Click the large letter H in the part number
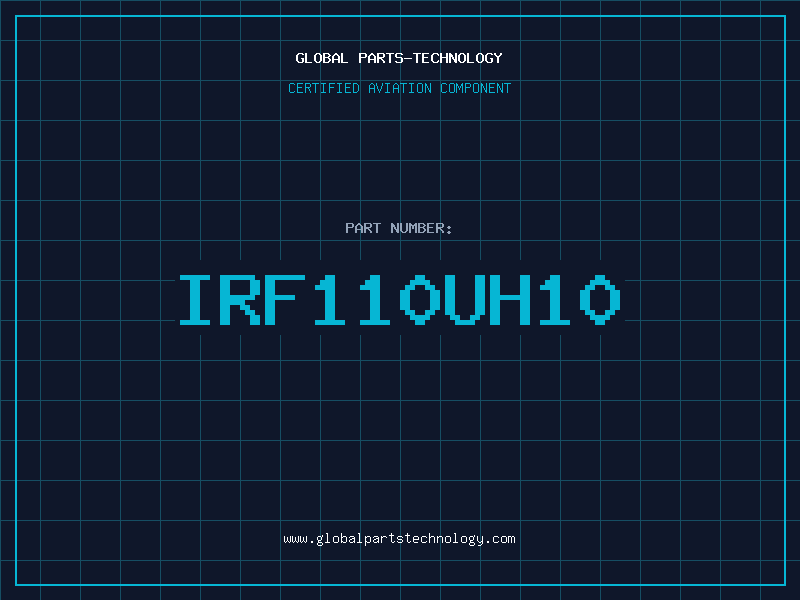 click(x=510, y=299)
